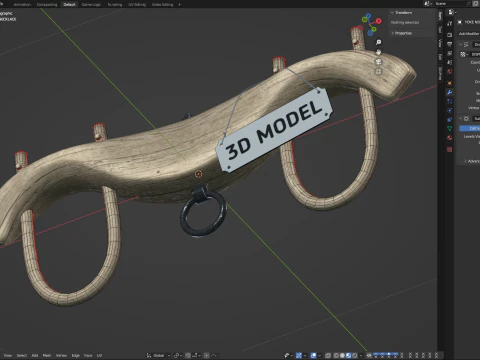This screenshot has width=480, height=360.
Task: Open the Select menu in viewport header
Action: click(x=22, y=355)
